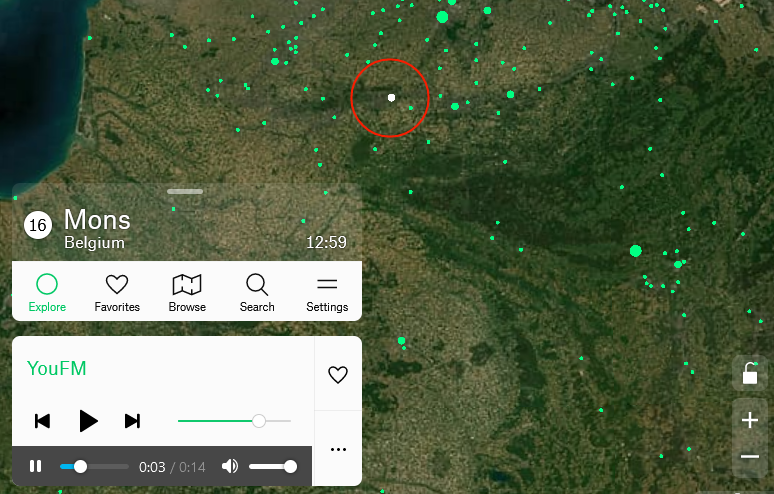Zoom out of the map
This screenshot has width=774, height=494.
coord(749,457)
